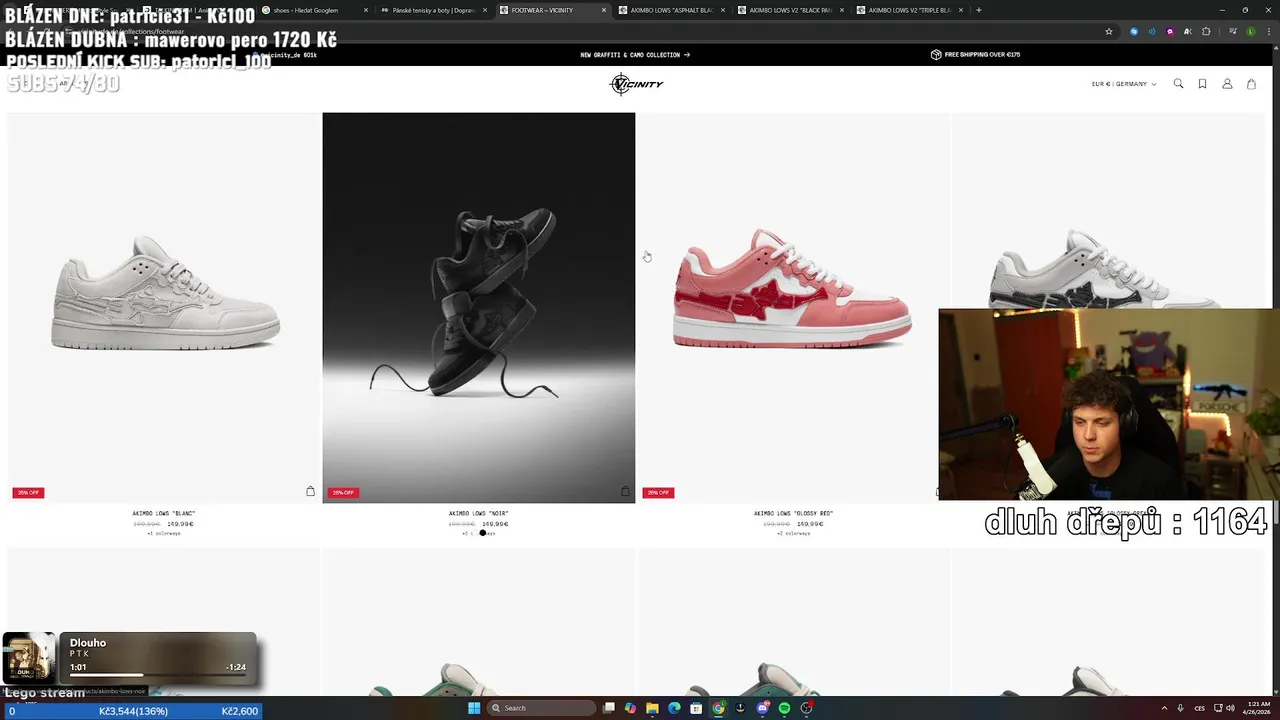Open the CES keyboard language indicator

(1199, 708)
